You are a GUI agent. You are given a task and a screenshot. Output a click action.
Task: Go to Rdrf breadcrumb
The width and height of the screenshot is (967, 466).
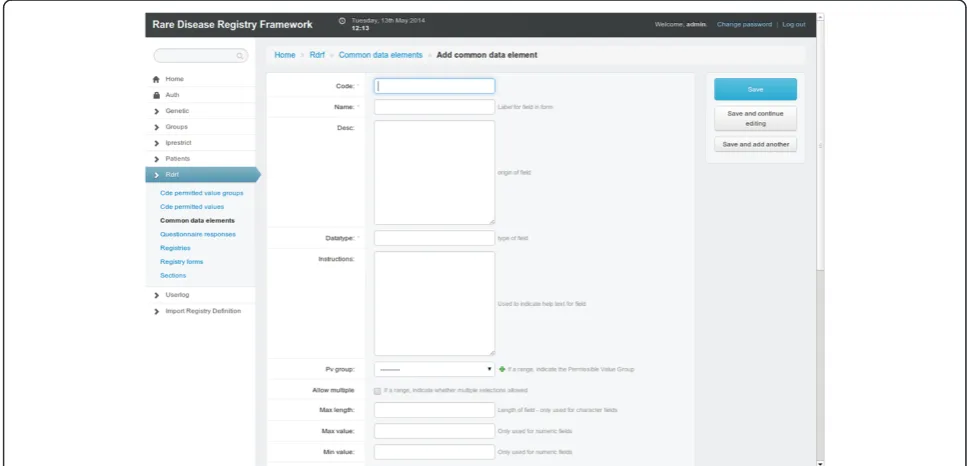(317, 55)
